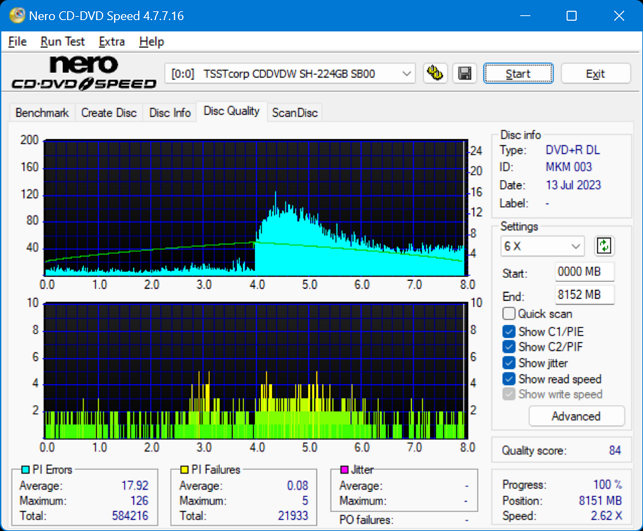Switch to the ScanDisc tab
The height and width of the screenshot is (531, 643).
pos(294,112)
